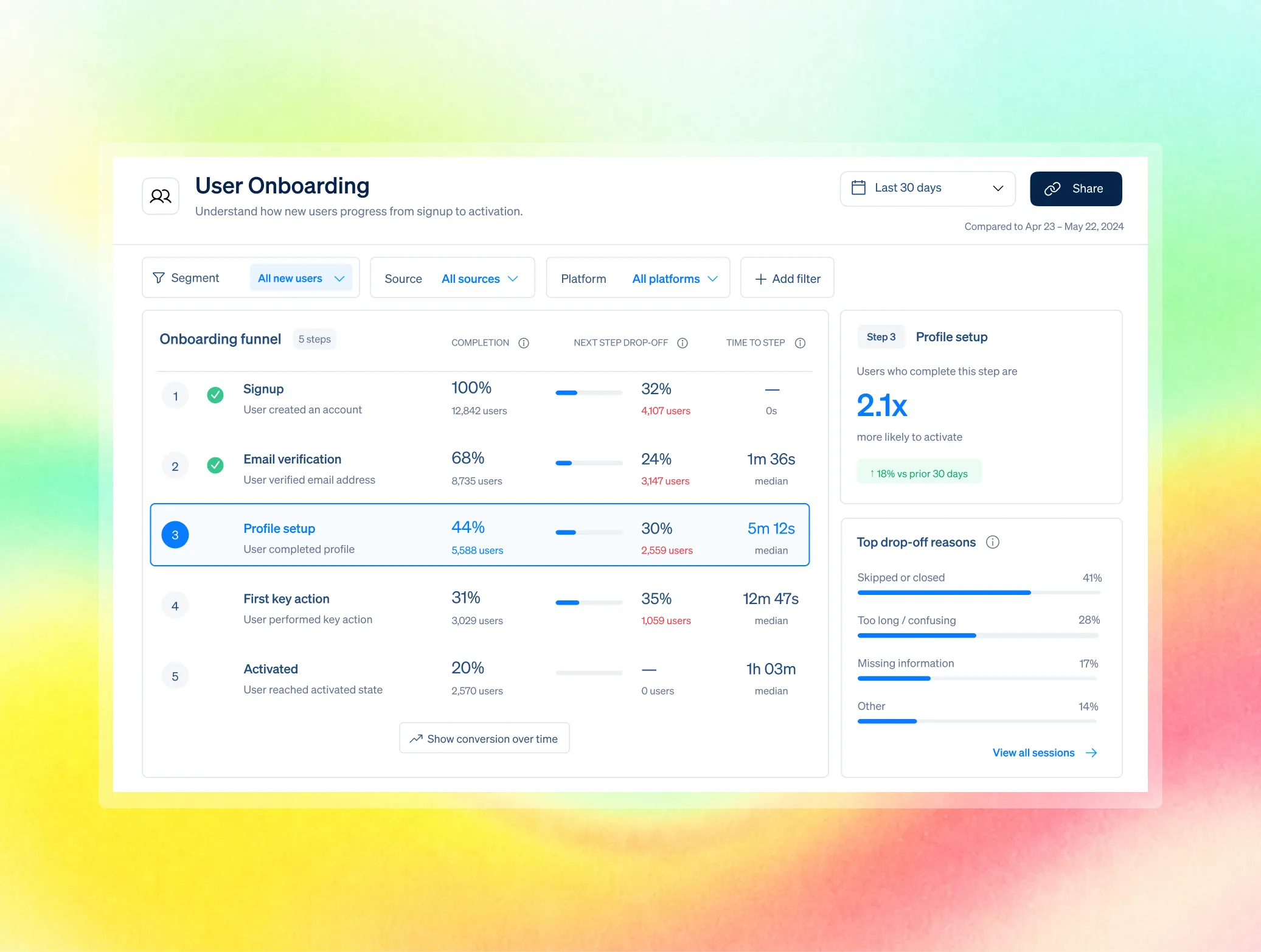This screenshot has height=952, width=1261.
Task: Click the 5 steps badge
Action: 314,339
